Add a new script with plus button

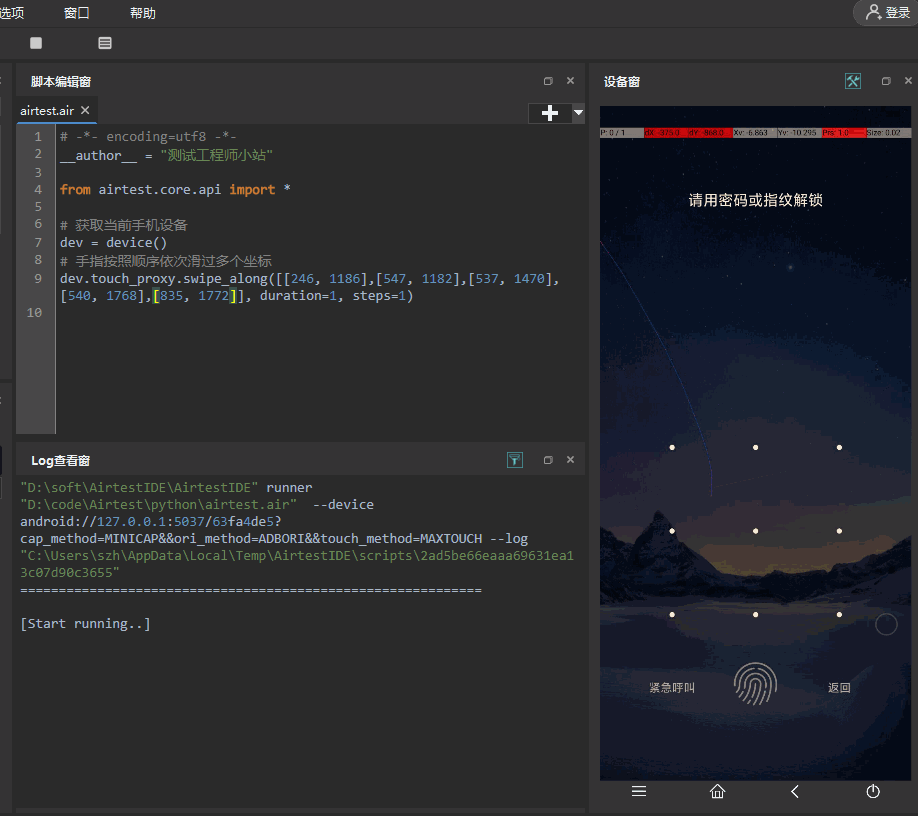click(x=549, y=113)
